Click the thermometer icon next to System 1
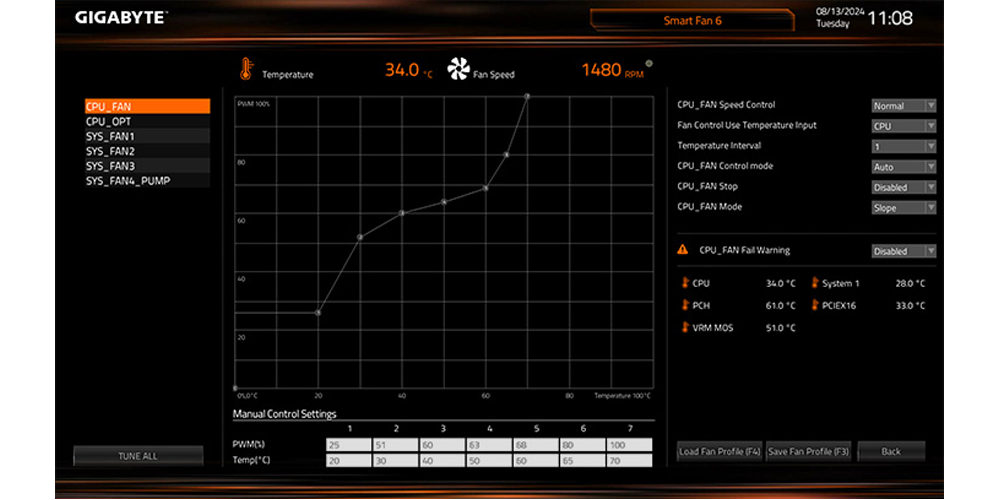This screenshot has height=500, width=1000. (815, 283)
